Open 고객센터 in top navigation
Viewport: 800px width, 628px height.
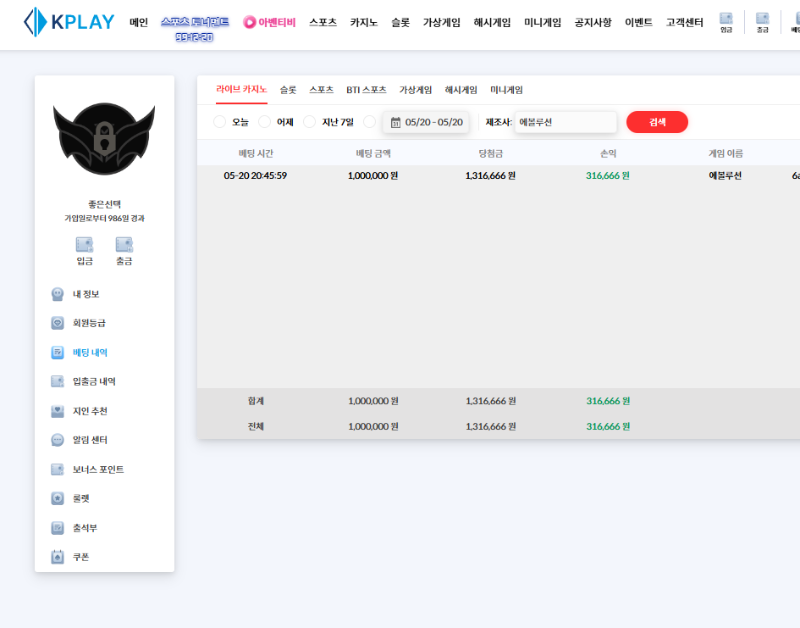[684, 22]
